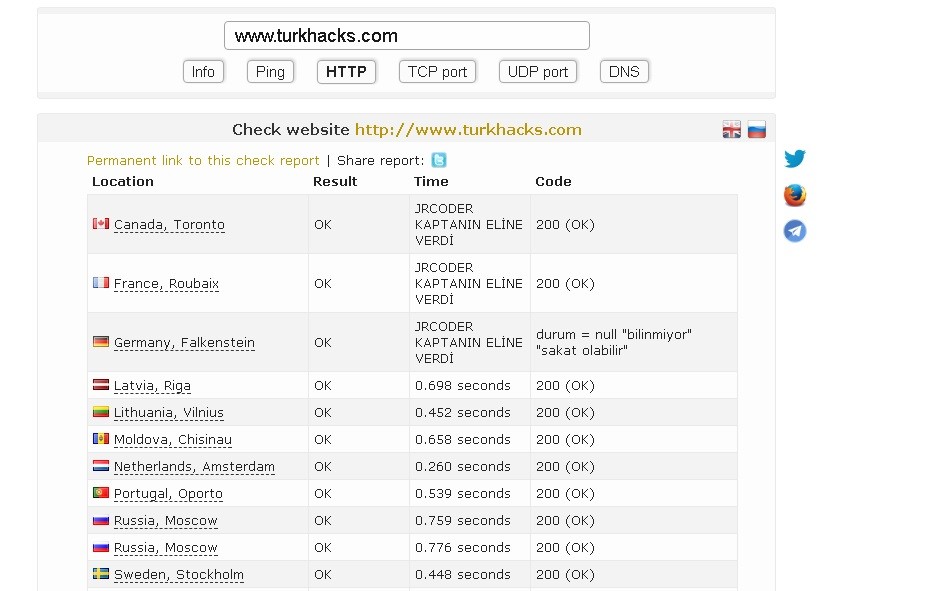Run the Ping check
Screen dimensions: 940x591
click(x=270, y=72)
